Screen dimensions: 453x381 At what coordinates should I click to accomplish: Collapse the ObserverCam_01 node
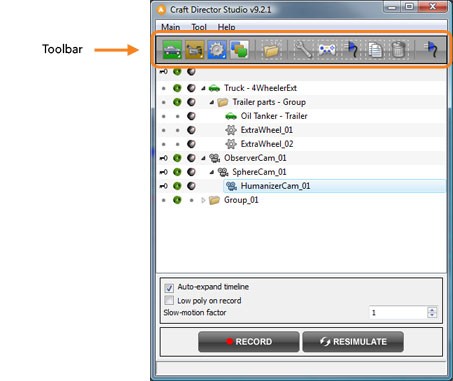[x=203, y=158]
